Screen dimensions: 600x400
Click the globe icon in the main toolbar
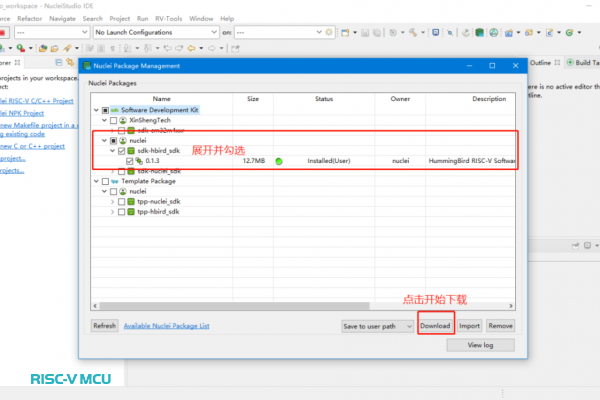(x=494, y=33)
